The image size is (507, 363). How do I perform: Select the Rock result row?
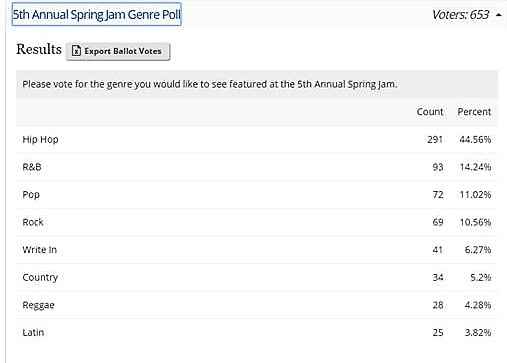[x=257, y=222]
